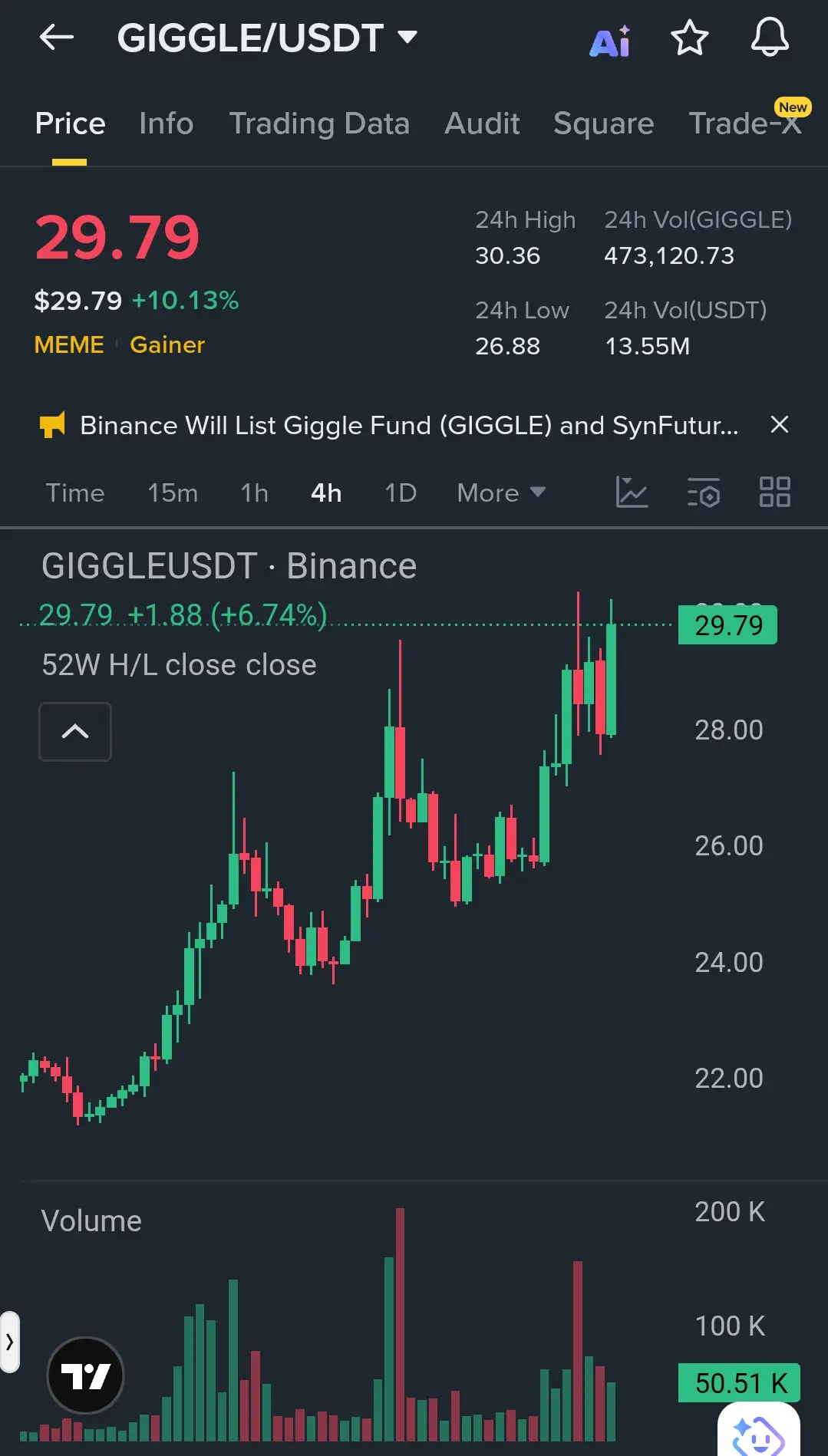This screenshot has height=1456, width=828.
Task: Tap the 200 K volume axis label
Action: (x=730, y=1211)
